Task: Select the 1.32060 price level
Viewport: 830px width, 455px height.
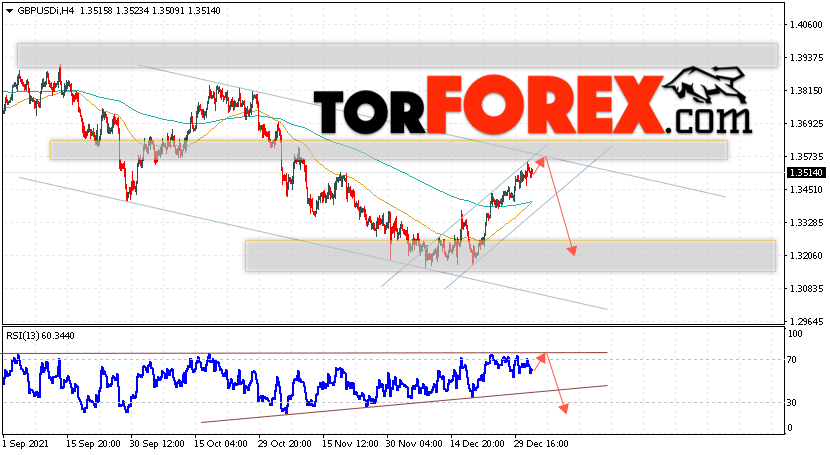Action: coord(806,256)
